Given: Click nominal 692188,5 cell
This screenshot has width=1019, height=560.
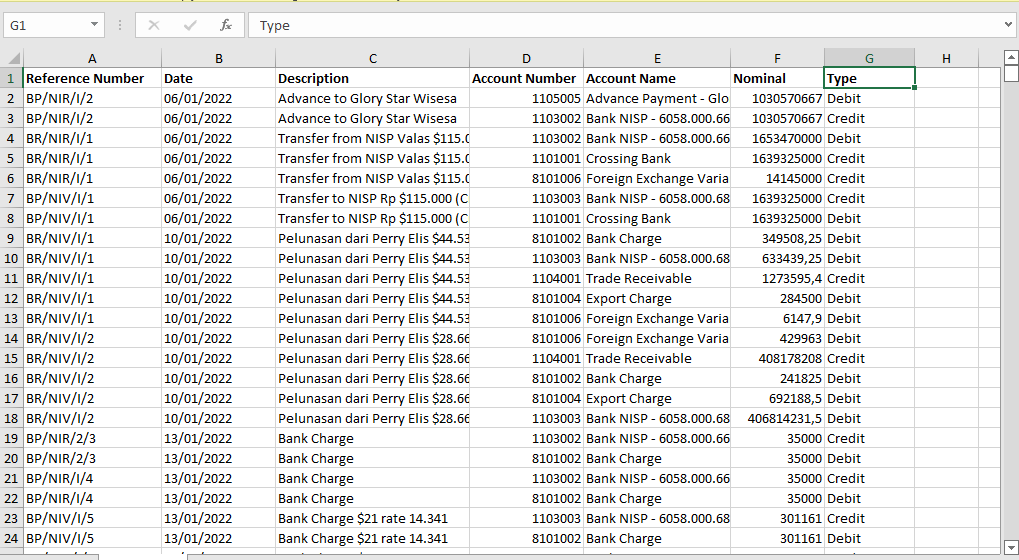Looking at the screenshot, I should [x=777, y=399].
